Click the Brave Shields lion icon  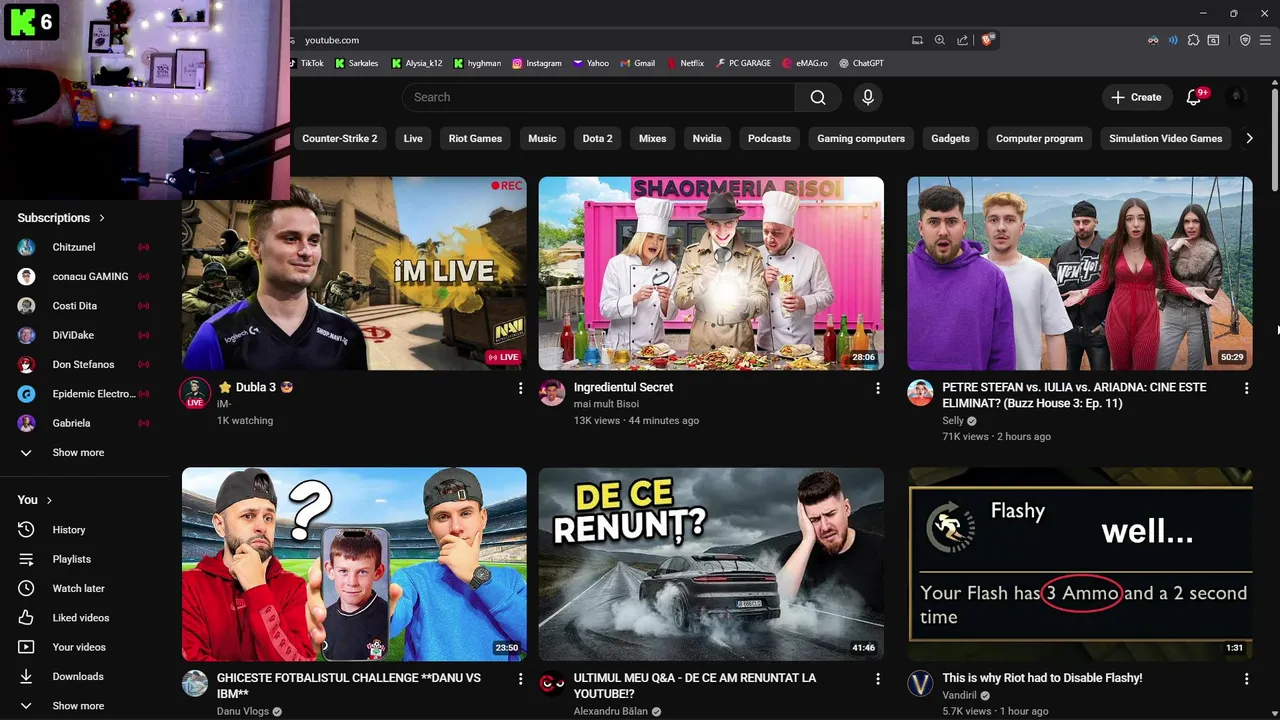pos(988,40)
